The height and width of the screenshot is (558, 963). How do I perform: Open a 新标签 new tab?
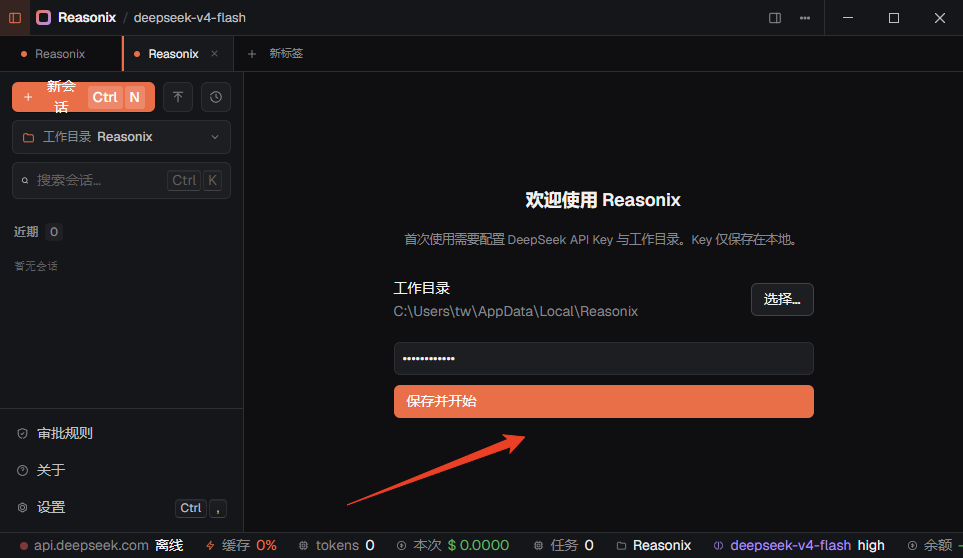(x=286, y=53)
